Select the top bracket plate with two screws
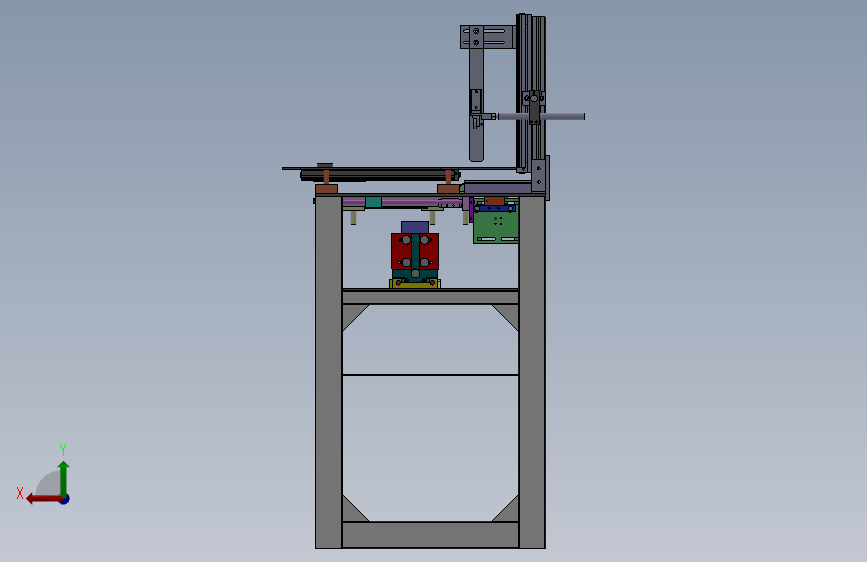 tap(488, 37)
